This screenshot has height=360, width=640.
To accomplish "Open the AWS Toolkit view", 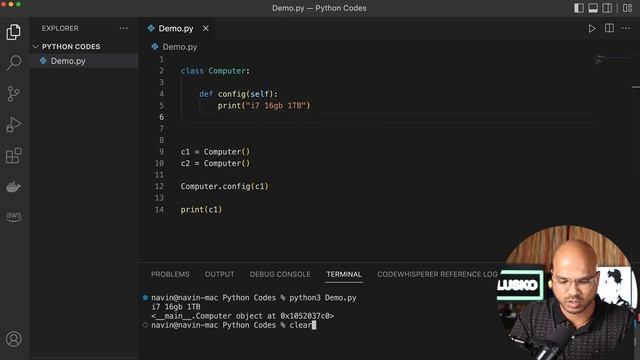I will 13,216.
